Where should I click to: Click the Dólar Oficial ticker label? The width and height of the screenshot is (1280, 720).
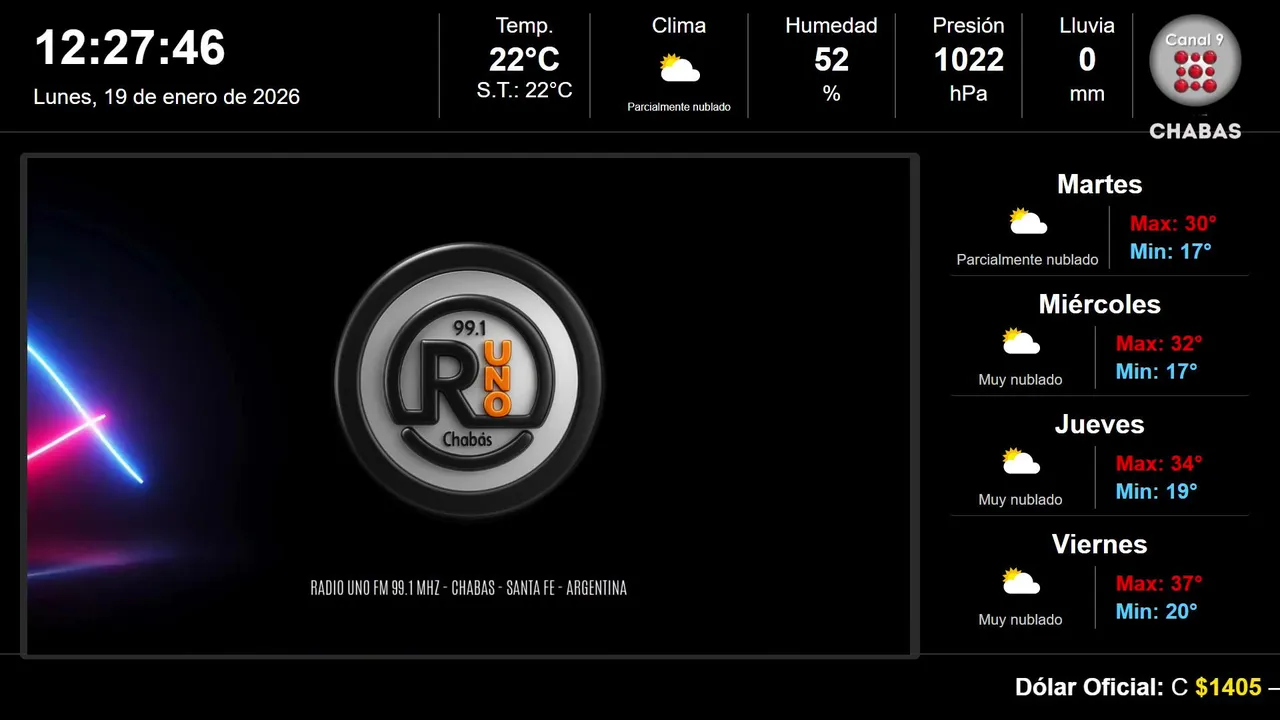[1090, 687]
